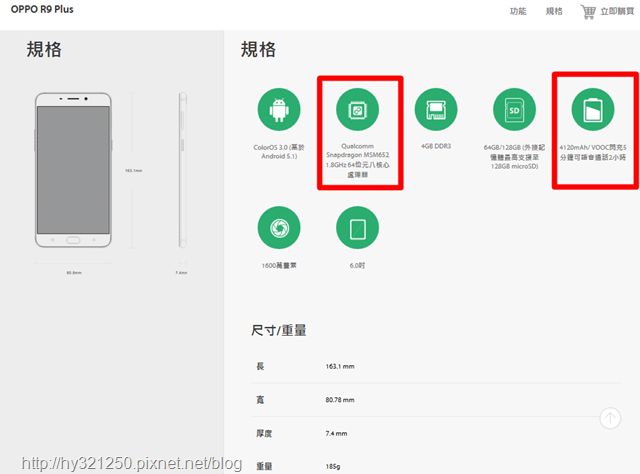Select the 80.78 mm width value

(x=340, y=400)
